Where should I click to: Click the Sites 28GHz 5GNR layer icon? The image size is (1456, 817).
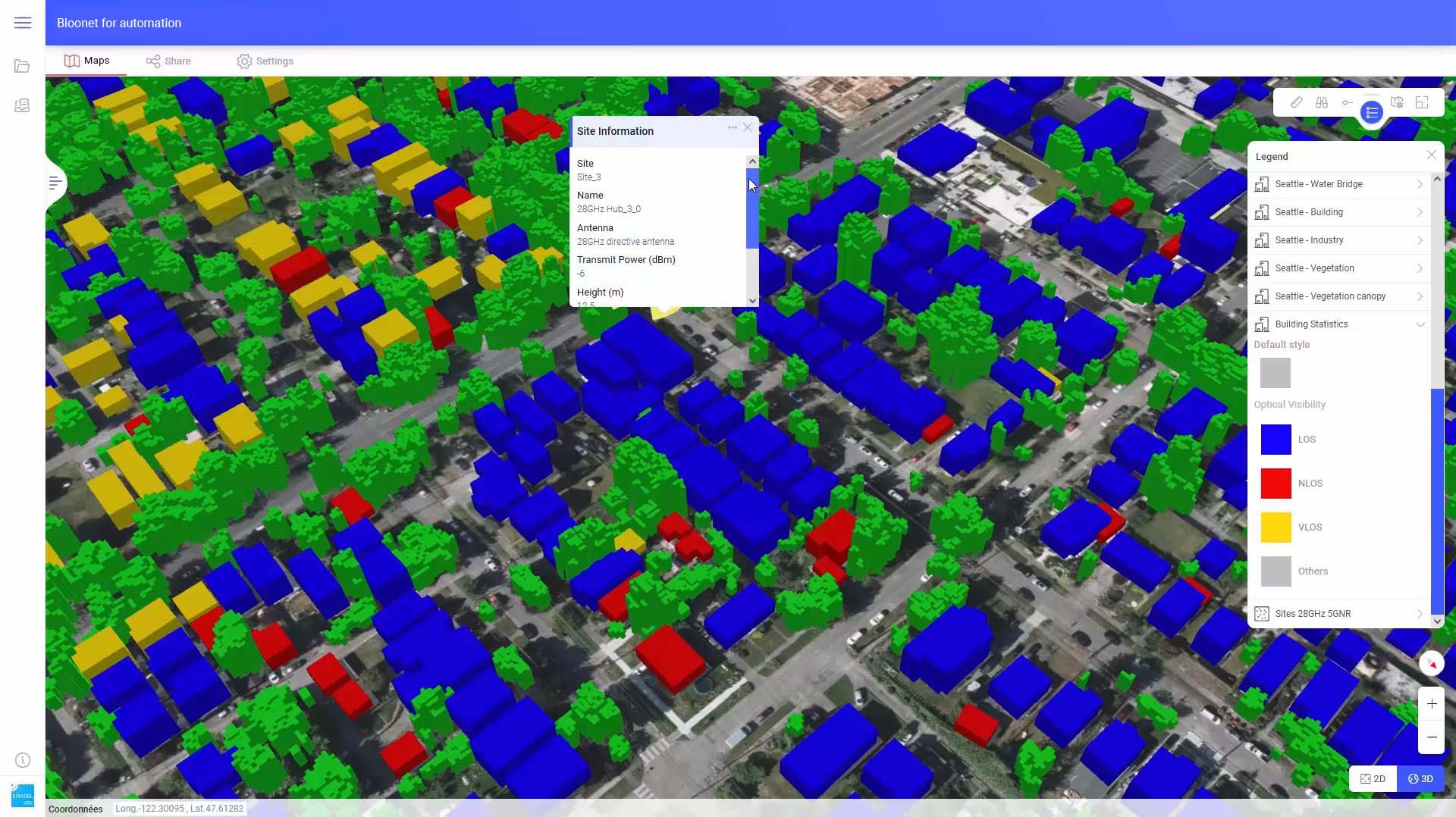(1262, 614)
